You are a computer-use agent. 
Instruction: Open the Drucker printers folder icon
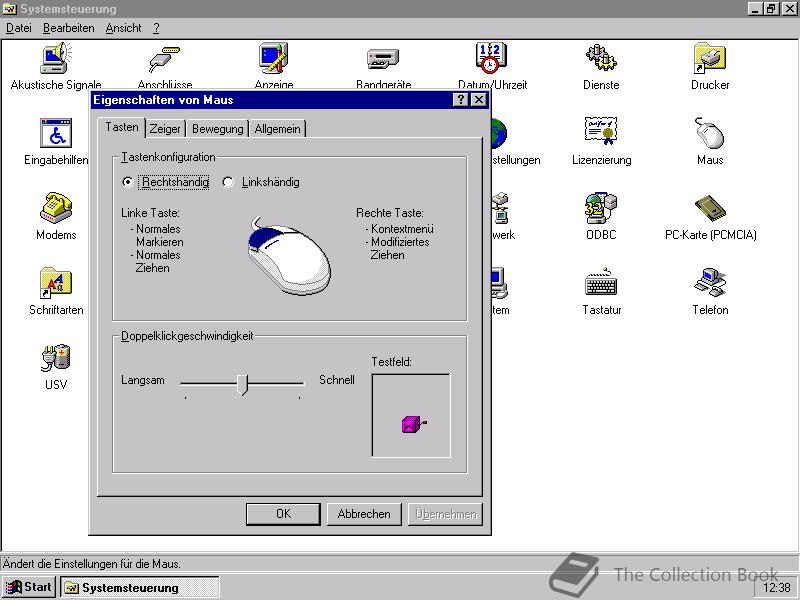(710, 58)
